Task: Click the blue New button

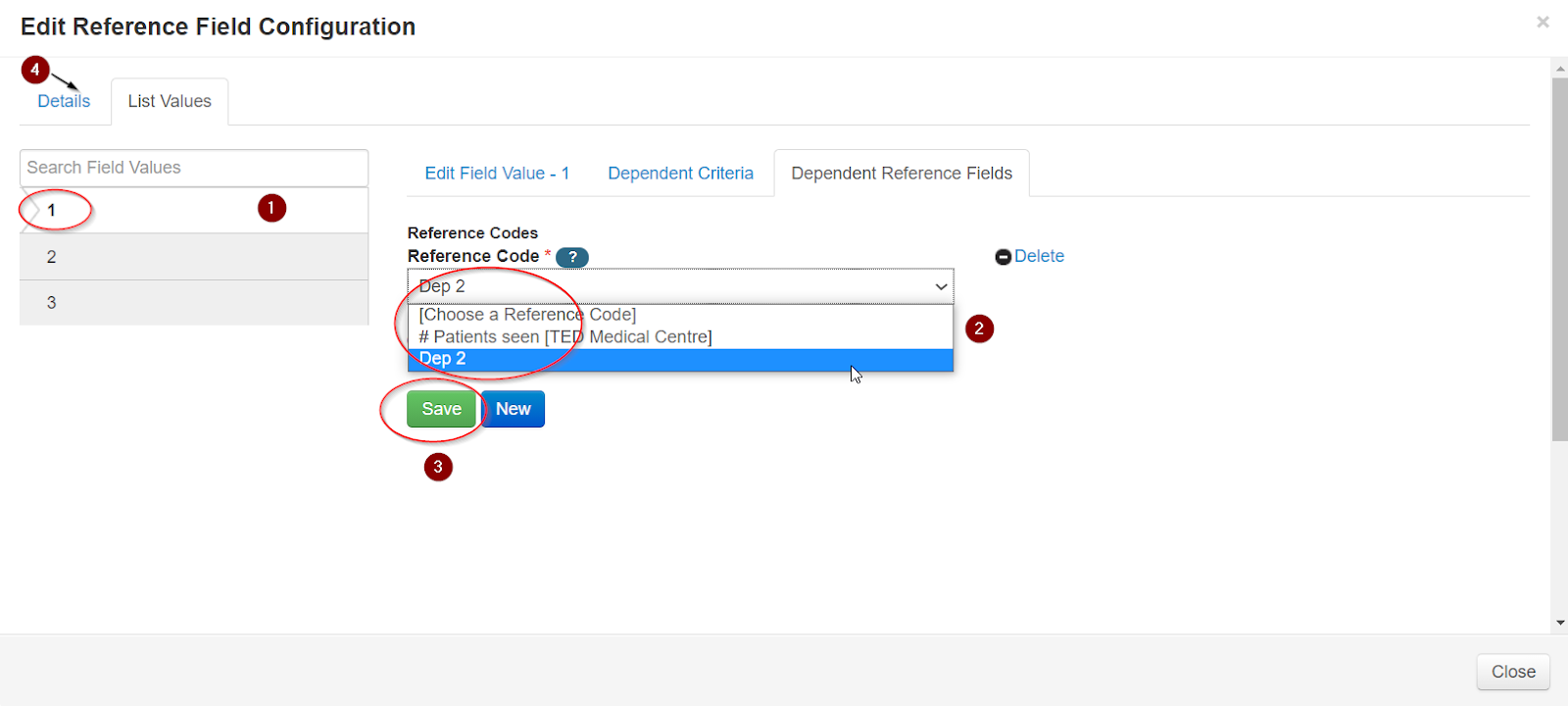Action: 513,409
